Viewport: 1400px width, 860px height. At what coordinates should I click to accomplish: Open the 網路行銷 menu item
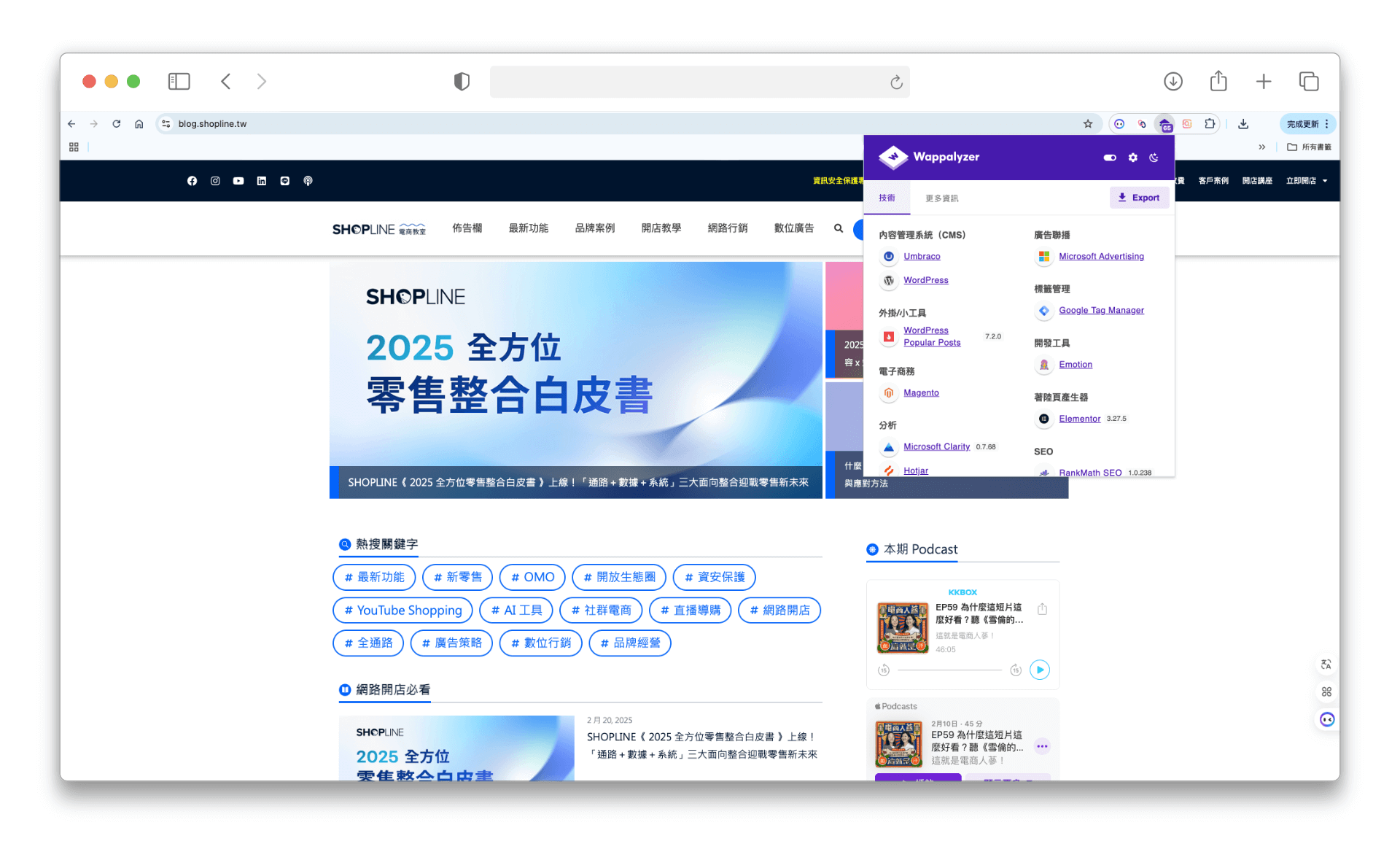(x=728, y=228)
